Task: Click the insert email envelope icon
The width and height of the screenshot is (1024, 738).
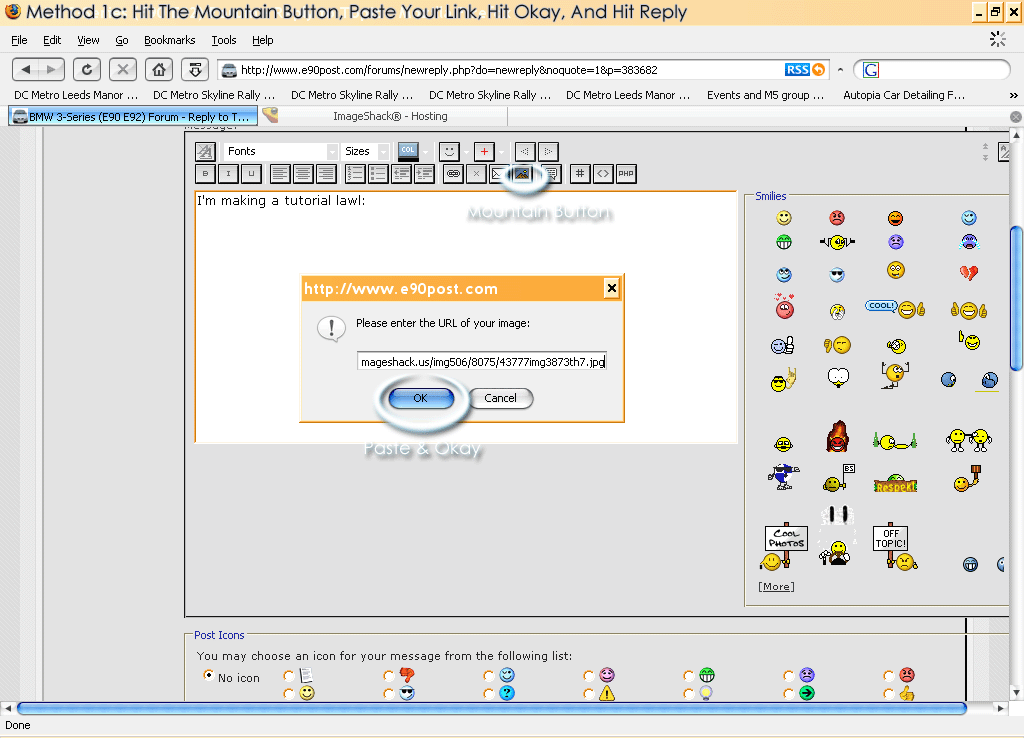Action: tap(498, 174)
